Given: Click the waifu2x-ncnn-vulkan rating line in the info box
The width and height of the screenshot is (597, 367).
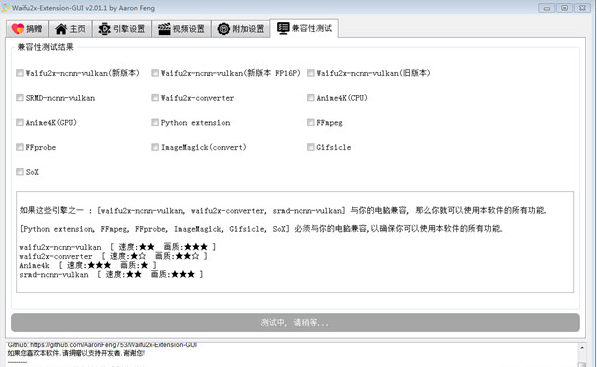Looking at the screenshot, I should 118,247.
